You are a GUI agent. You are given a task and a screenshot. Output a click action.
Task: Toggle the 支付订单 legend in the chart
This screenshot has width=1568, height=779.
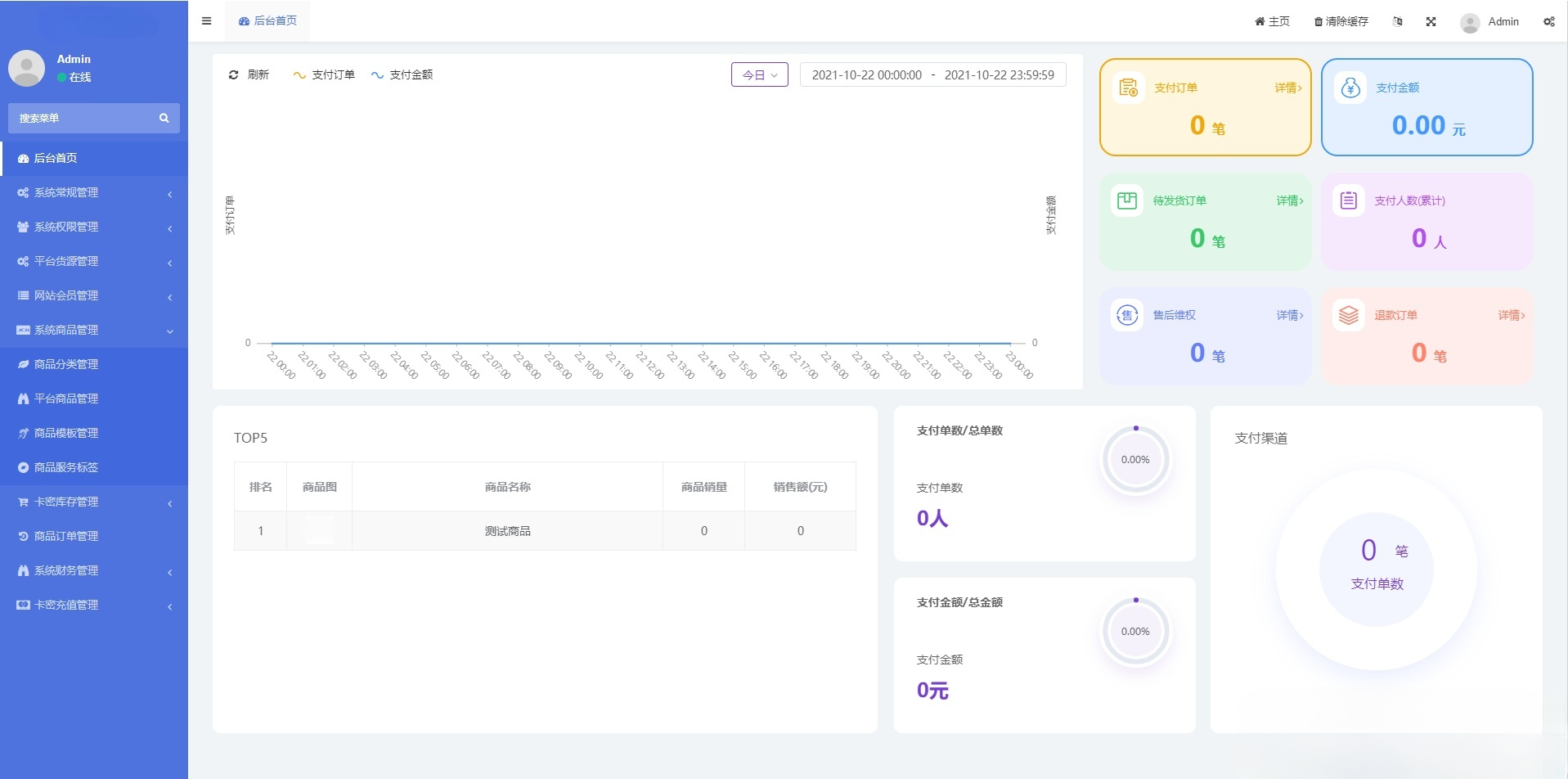coord(324,74)
